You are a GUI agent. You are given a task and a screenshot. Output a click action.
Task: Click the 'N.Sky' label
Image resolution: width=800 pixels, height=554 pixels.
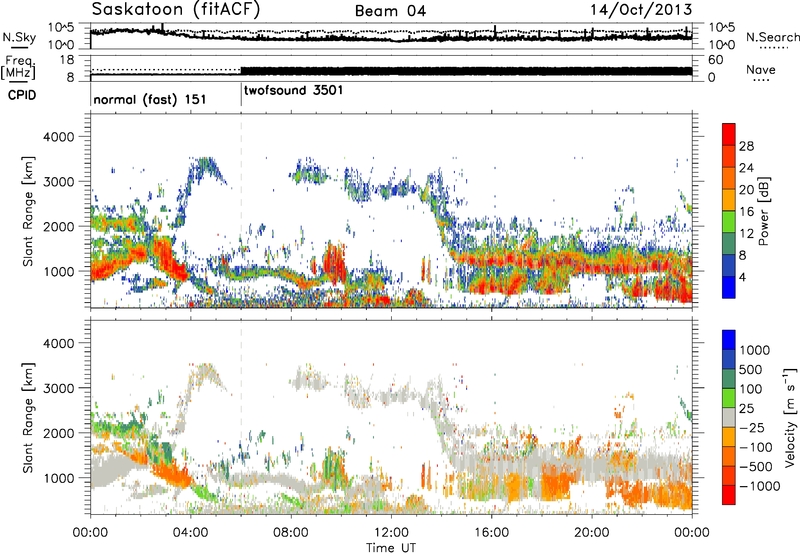19,37
